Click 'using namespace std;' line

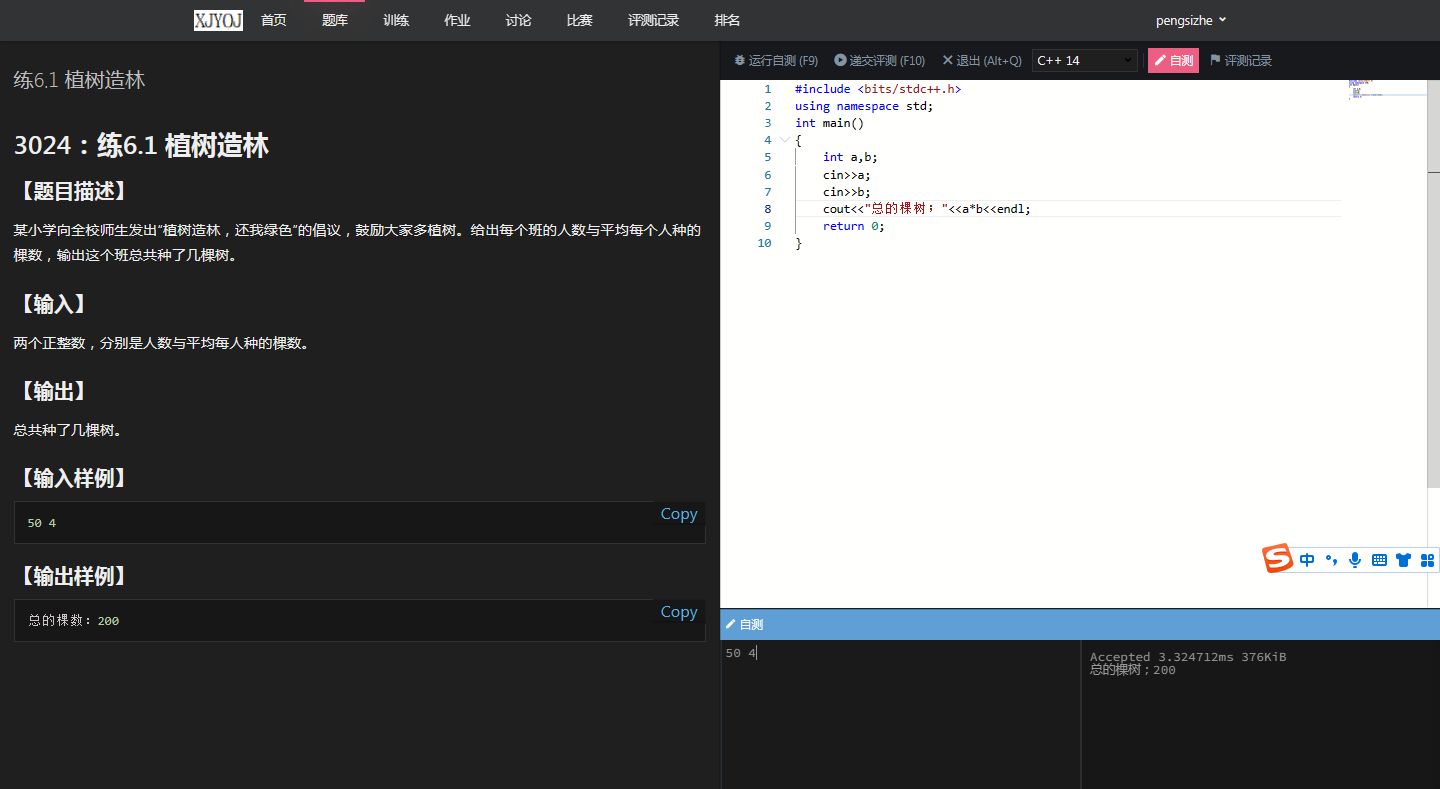(x=864, y=106)
